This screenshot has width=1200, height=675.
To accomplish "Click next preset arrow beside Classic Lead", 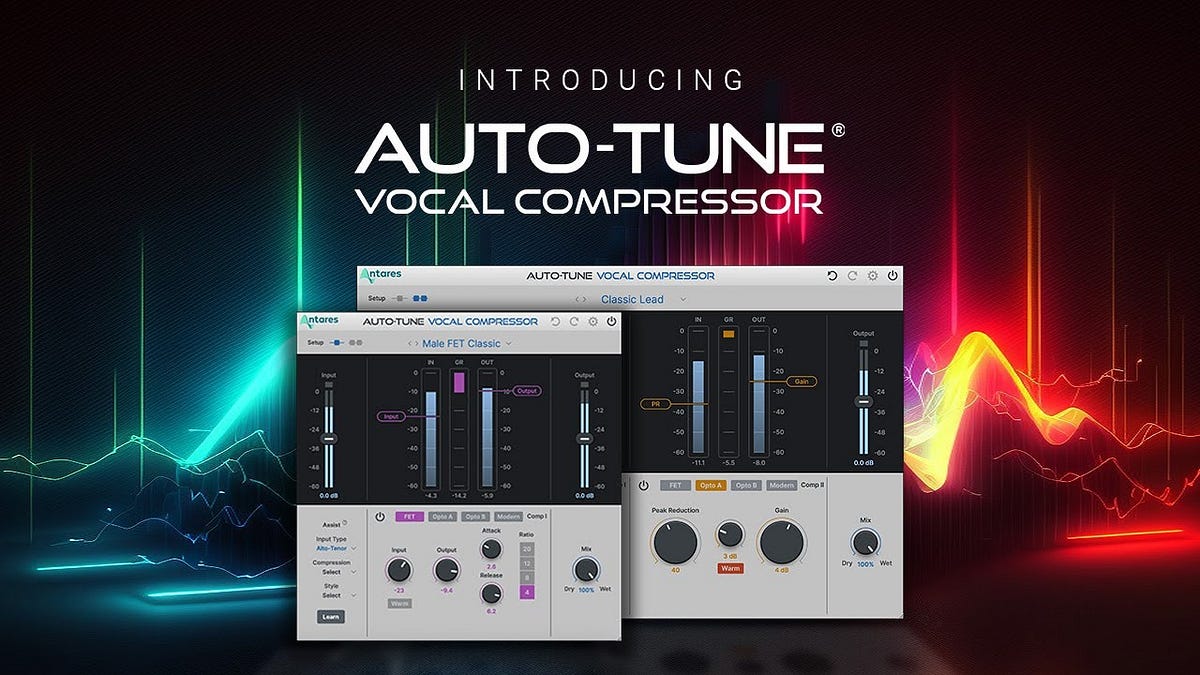I will [586, 299].
